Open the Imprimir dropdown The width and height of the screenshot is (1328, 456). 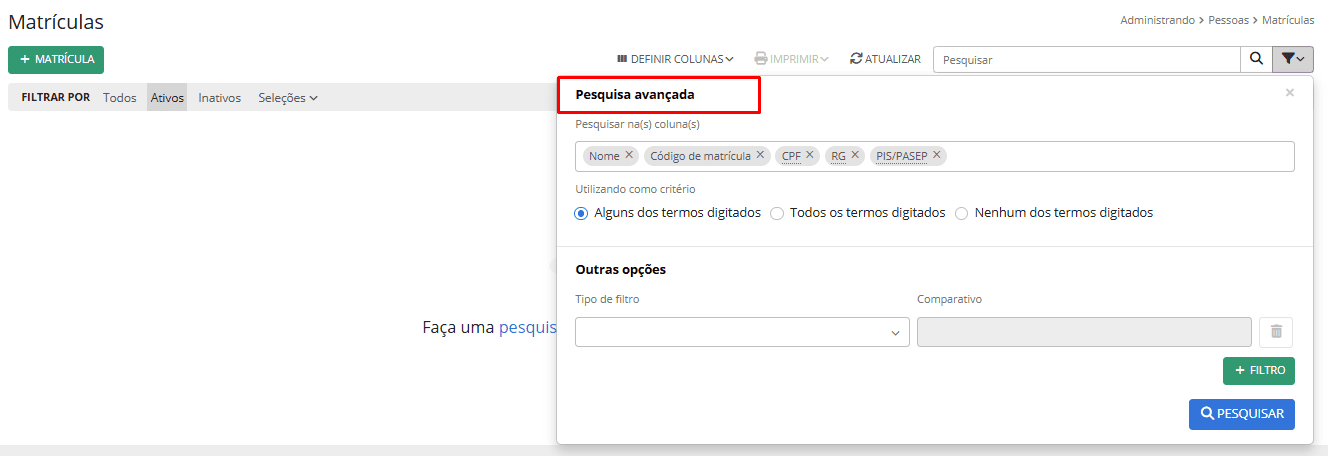click(791, 59)
